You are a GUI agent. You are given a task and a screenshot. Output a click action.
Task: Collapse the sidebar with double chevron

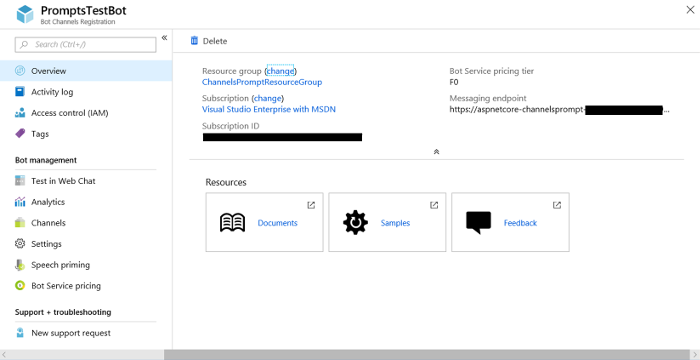[164, 38]
